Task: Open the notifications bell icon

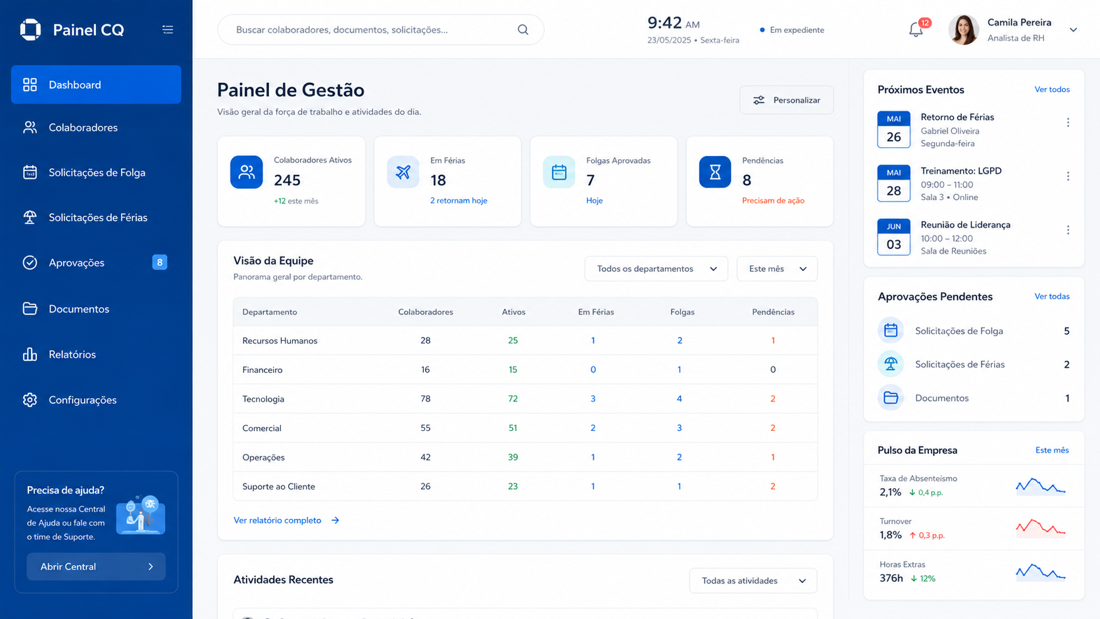Action: [916, 29]
